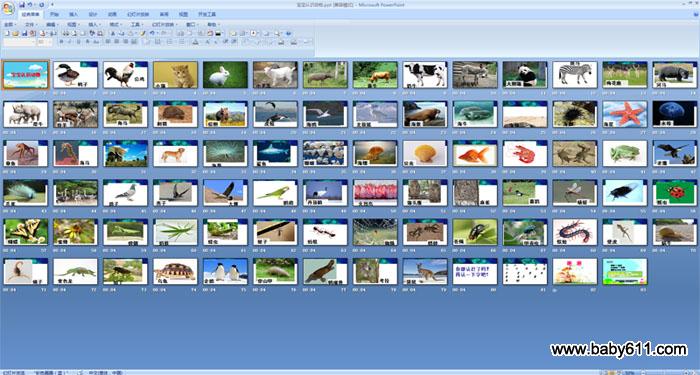This screenshot has width=700, height=375.
Task: Expand the 文件 classic menu dropdown
Action: coord(31,25)
